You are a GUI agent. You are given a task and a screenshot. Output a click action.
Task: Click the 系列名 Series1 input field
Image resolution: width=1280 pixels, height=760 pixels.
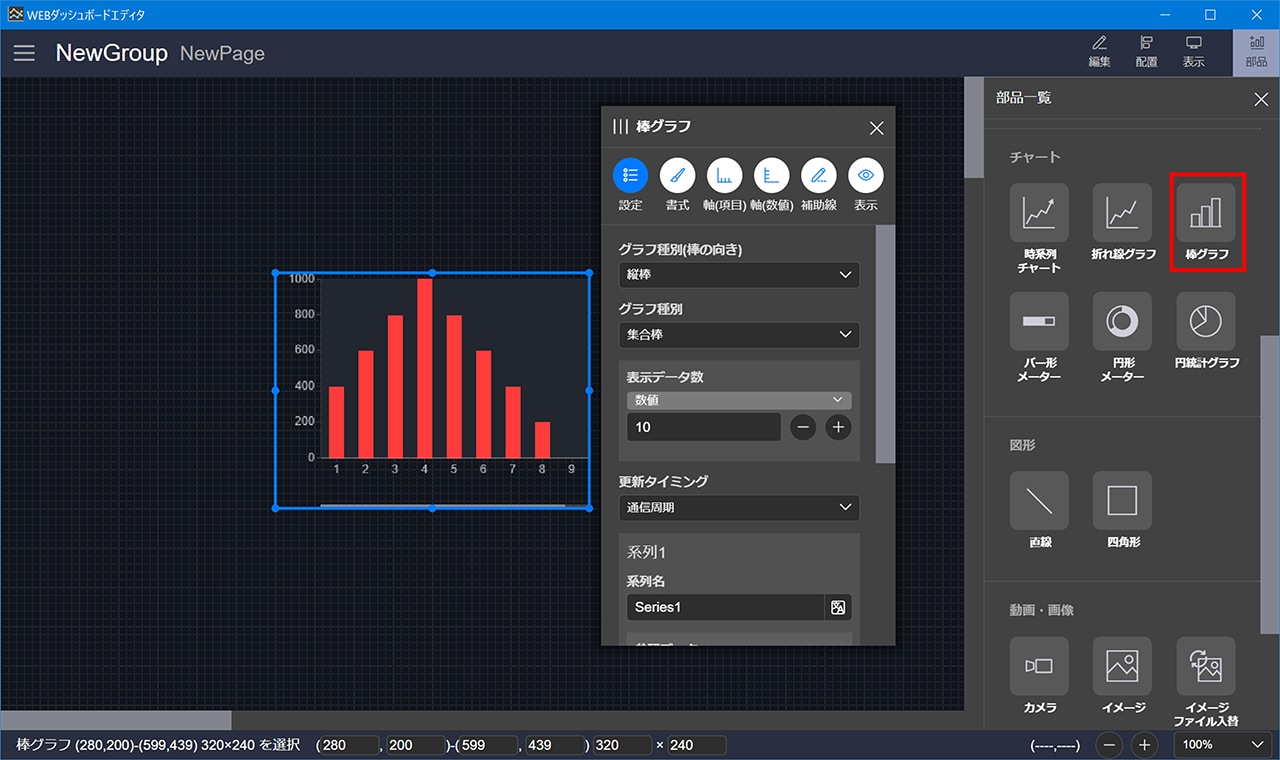725,607
